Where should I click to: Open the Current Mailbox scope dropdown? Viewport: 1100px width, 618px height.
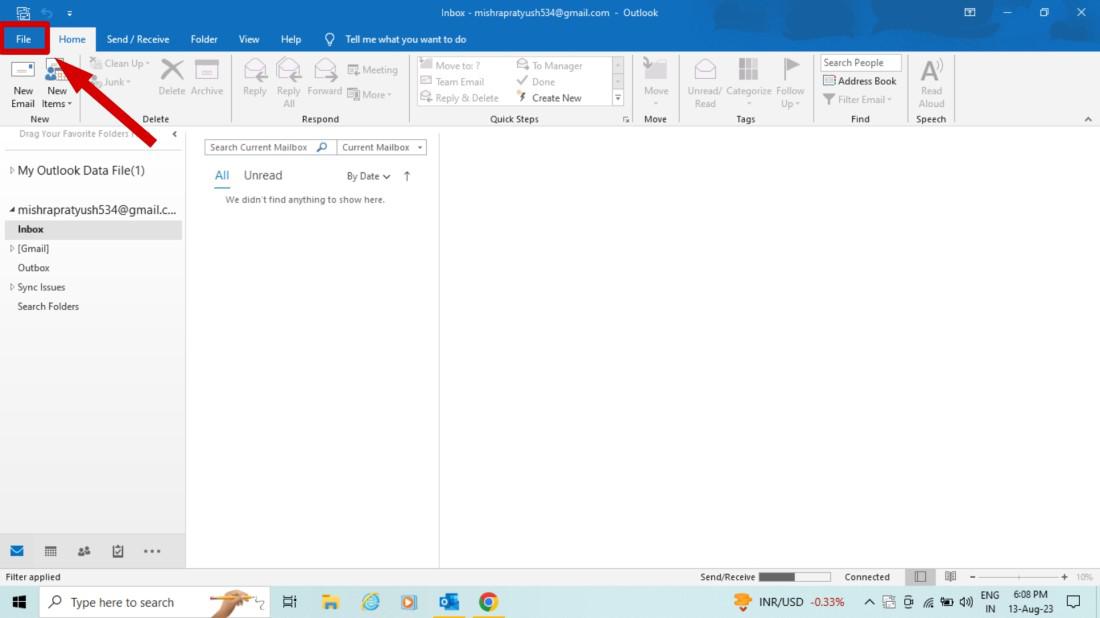coord(382,147)
